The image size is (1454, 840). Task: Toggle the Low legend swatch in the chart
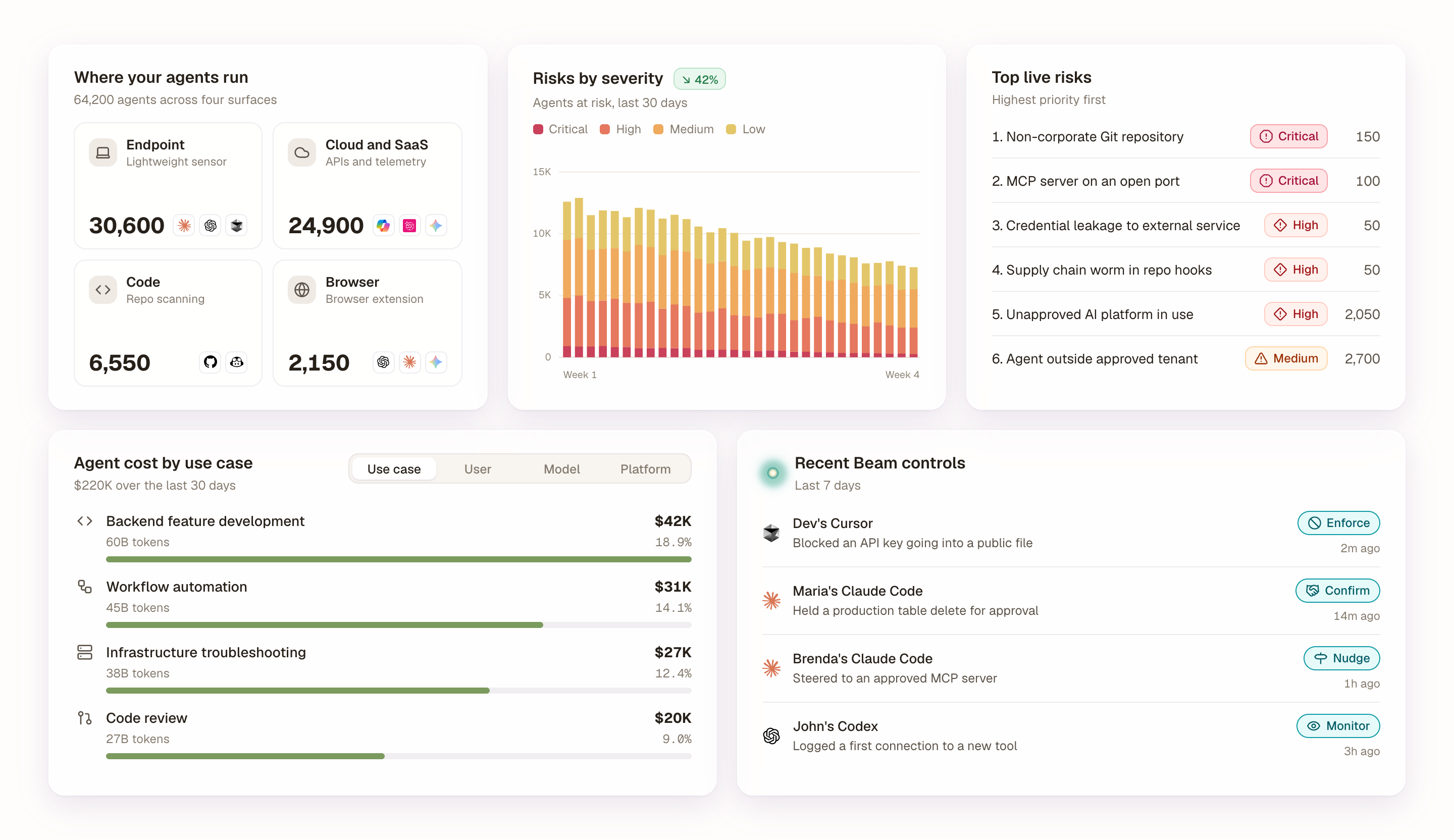pos(732,129)
